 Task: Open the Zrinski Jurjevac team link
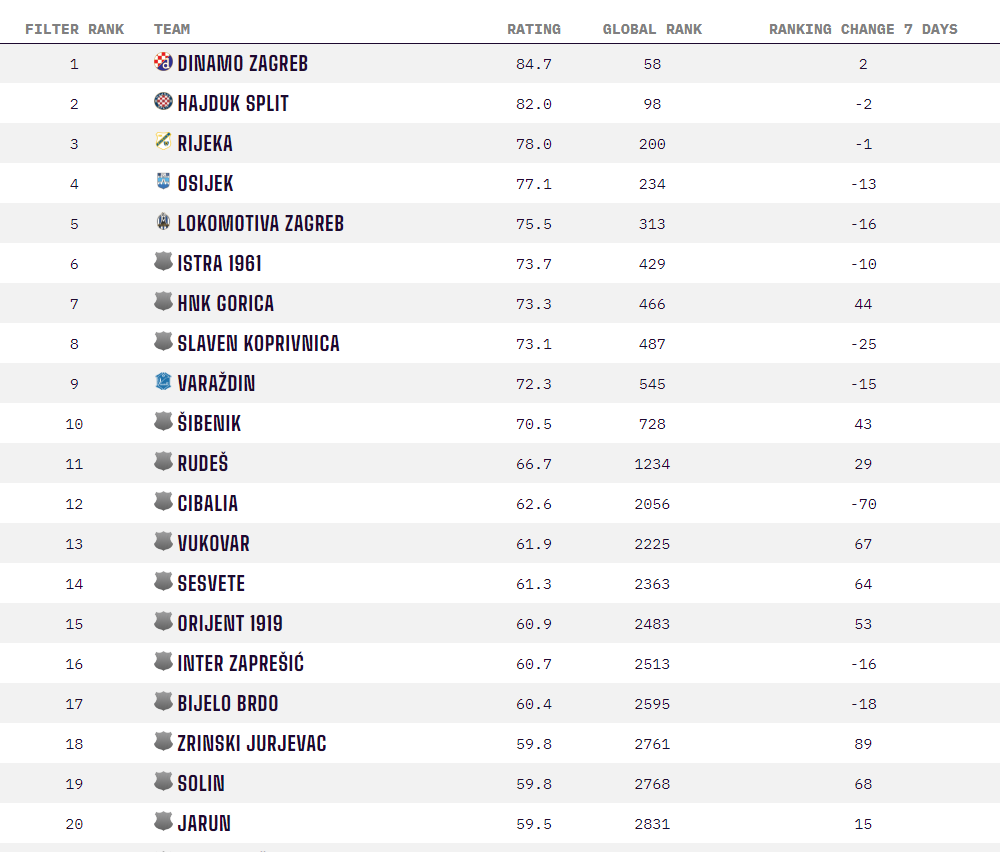point(251,743)
